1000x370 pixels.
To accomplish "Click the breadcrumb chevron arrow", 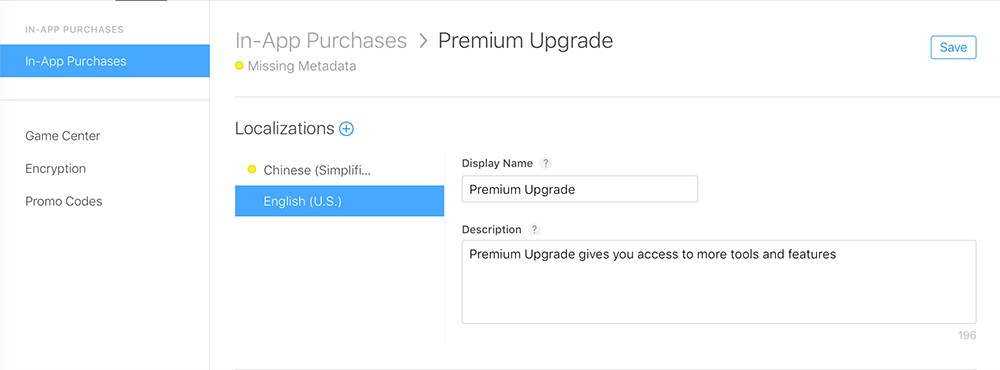I will 423,41.
